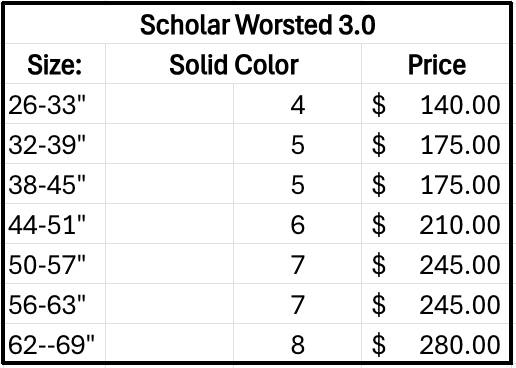
Task: Select the Scholar Worsted 3.0 title cell
Action: coord(257,24)
